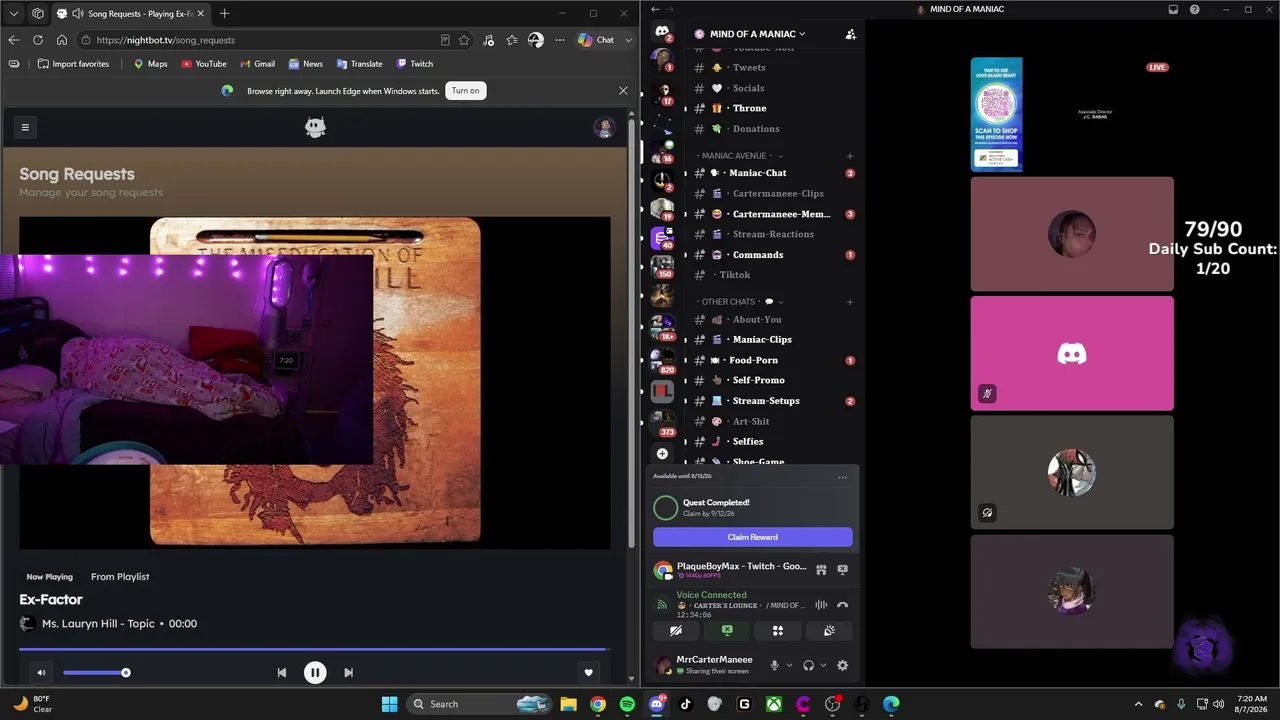Skip to the next song in Nightbot

348,673
